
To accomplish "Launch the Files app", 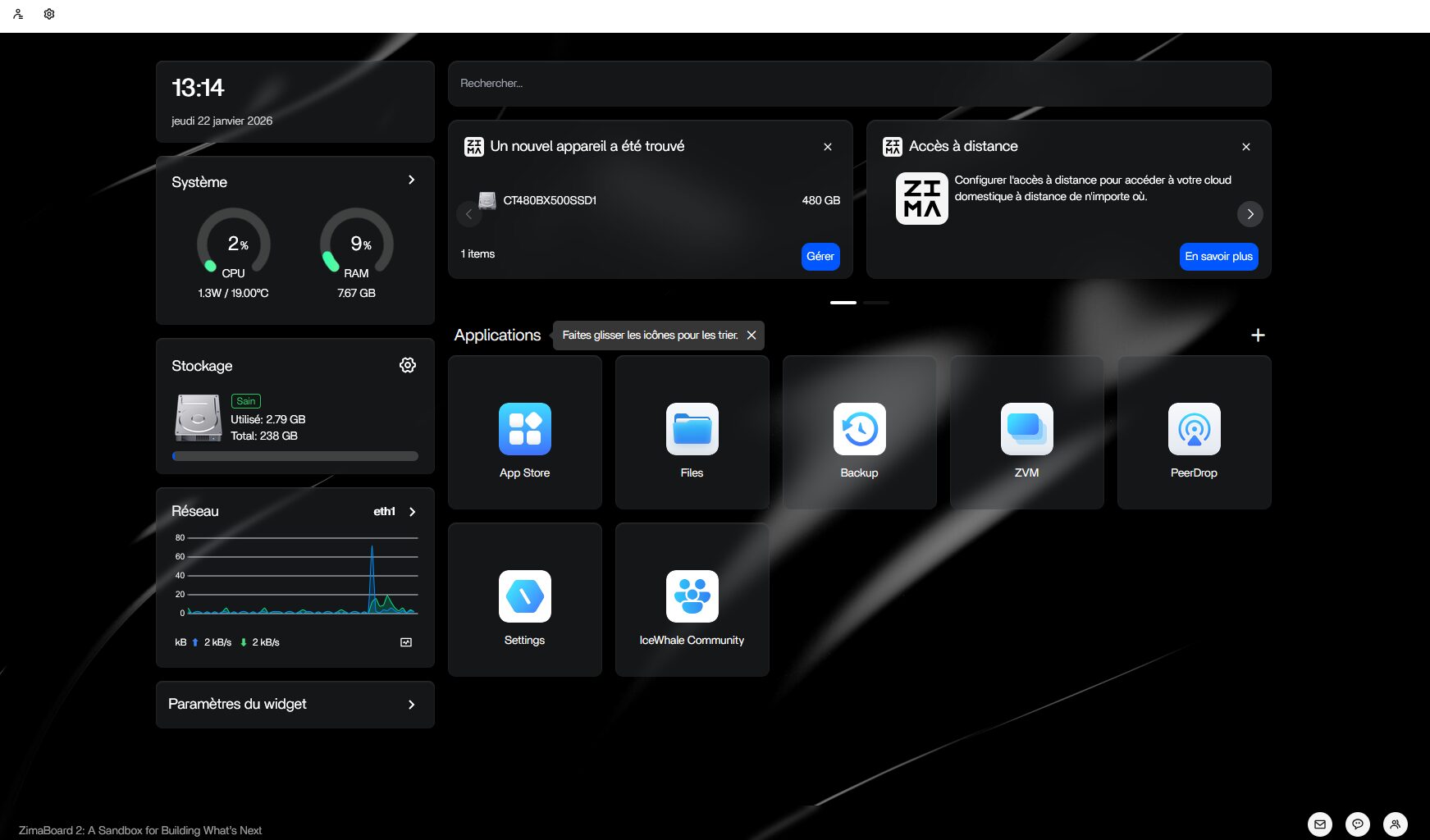I will click(692, 430).
